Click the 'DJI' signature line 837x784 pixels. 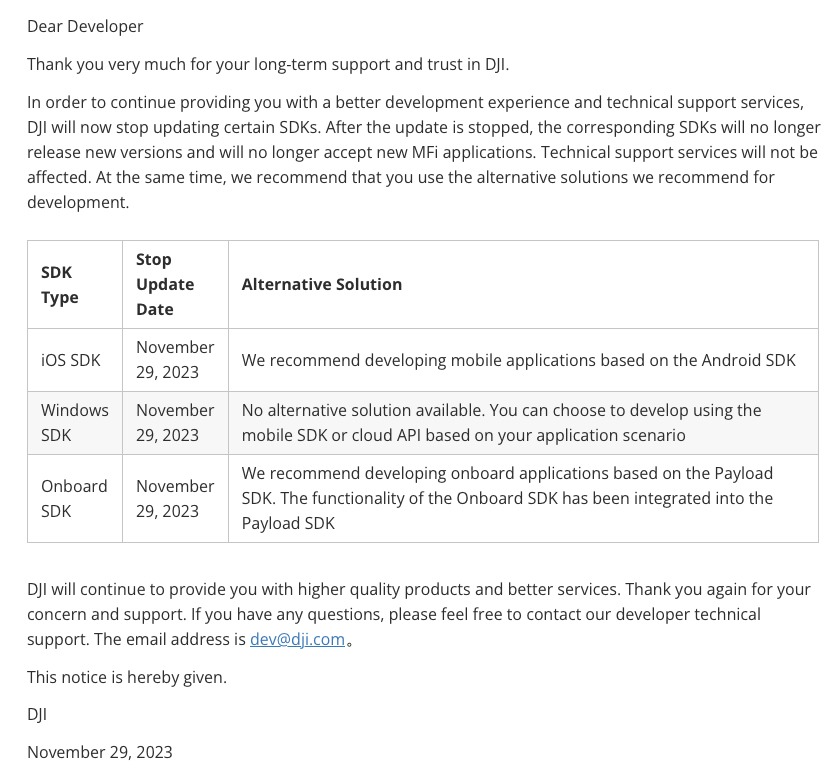tap(37, 715)
